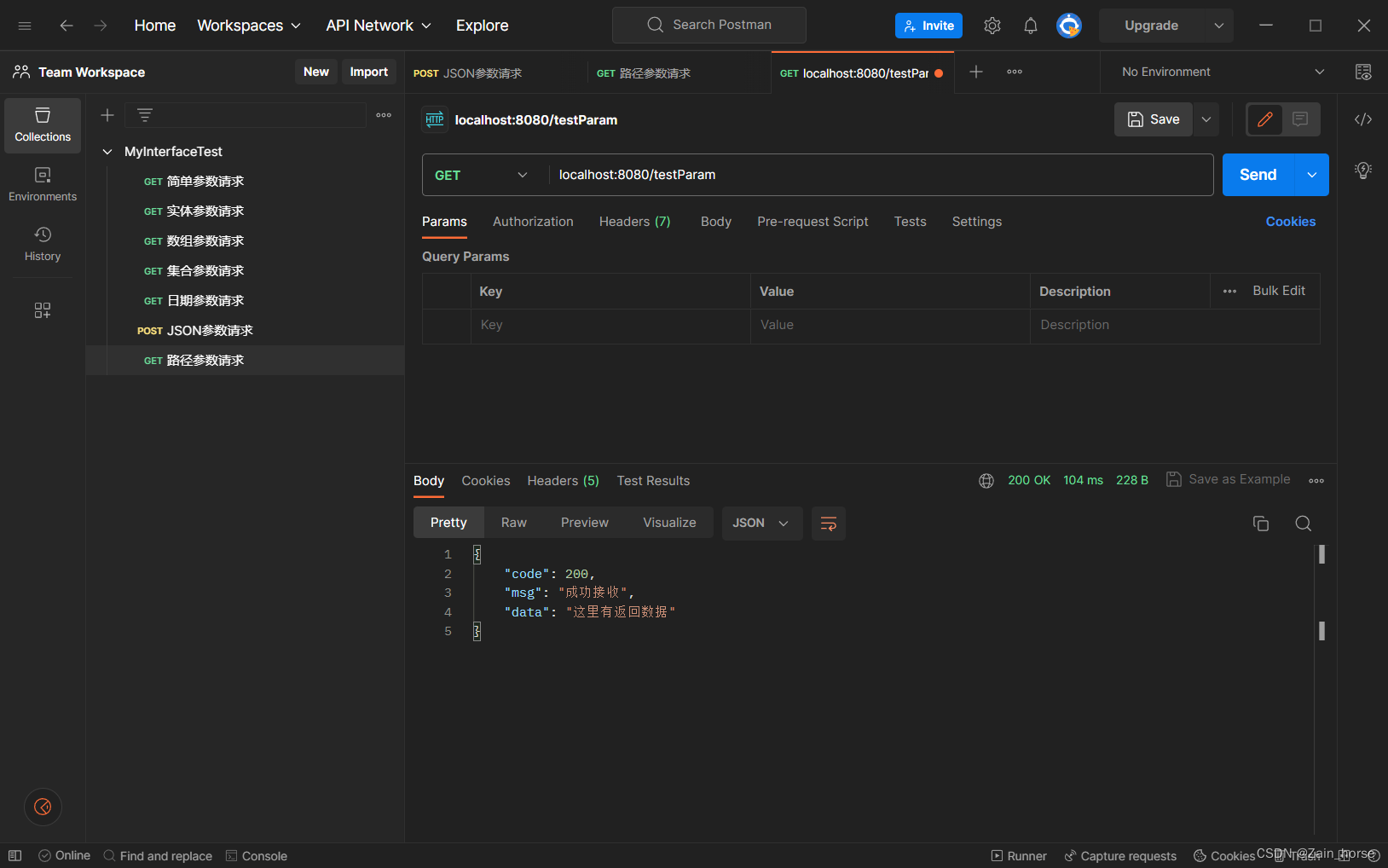Switch to edit mode pencil icon
The image size is (1388, 868).
point(1265,119)
